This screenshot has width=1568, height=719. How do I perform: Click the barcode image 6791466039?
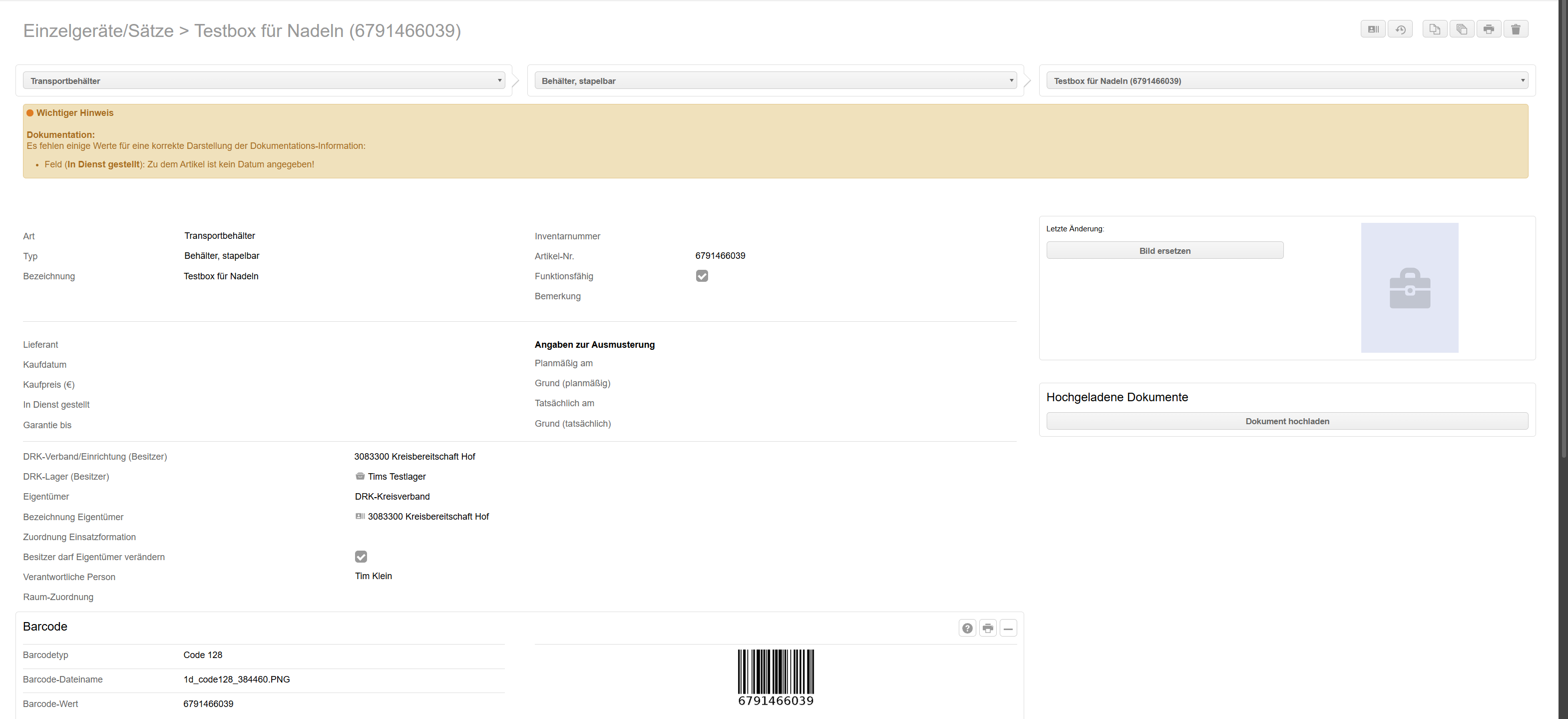click(776, 677)
